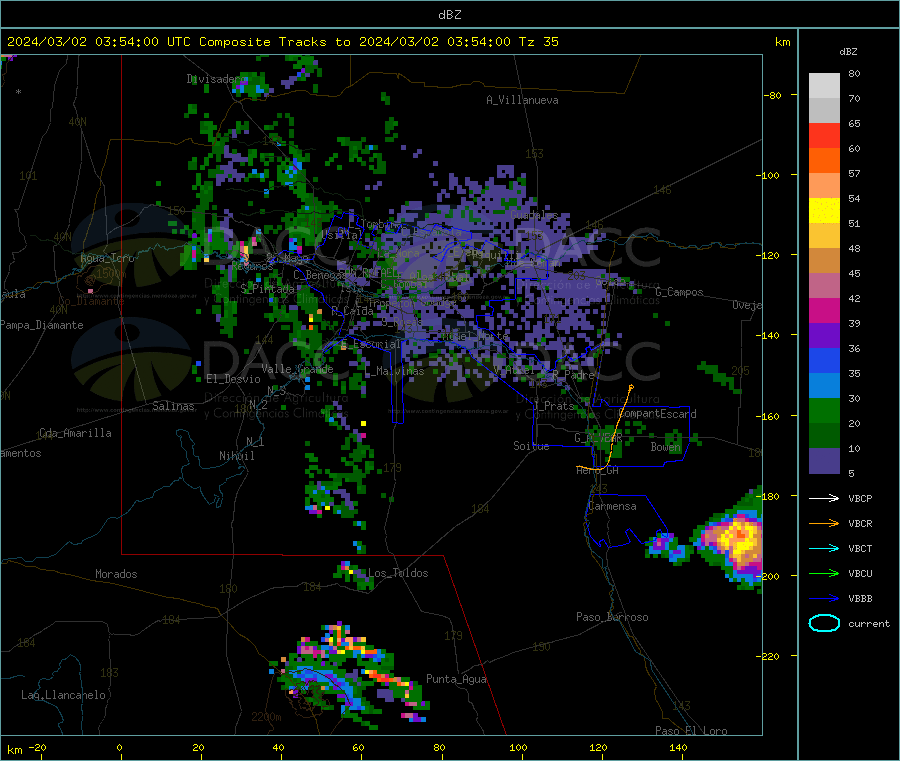Click the Bowen map label
The width and height of the screenshot is (900, 761).
(x=665, y=447)
